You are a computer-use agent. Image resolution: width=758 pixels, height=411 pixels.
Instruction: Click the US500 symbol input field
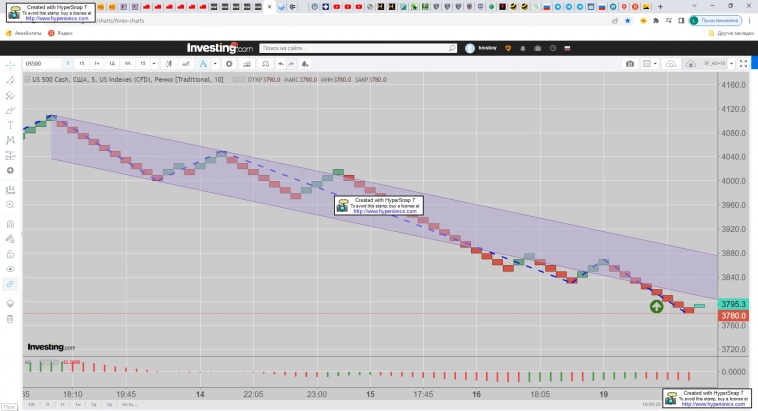[x=42, y=63]
